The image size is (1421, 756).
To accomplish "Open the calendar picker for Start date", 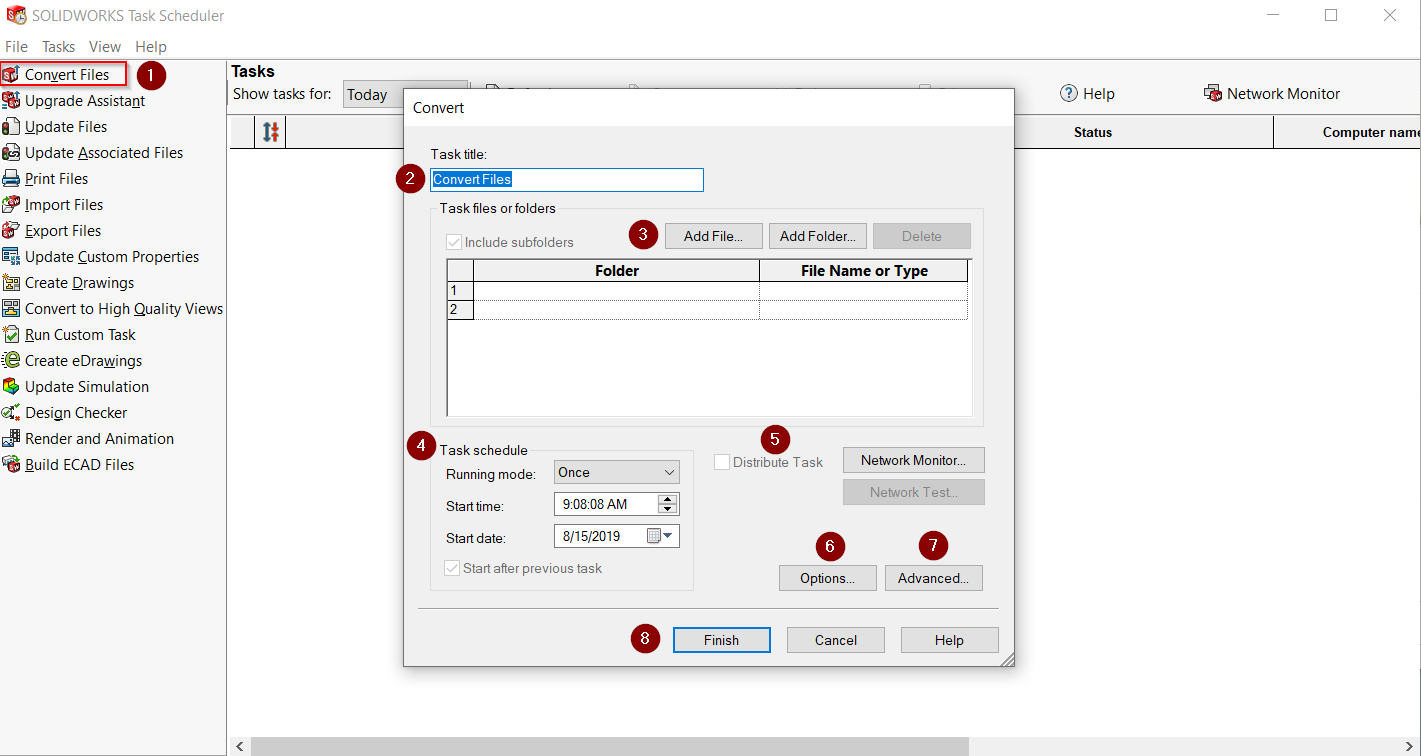I will coord(661,536).
